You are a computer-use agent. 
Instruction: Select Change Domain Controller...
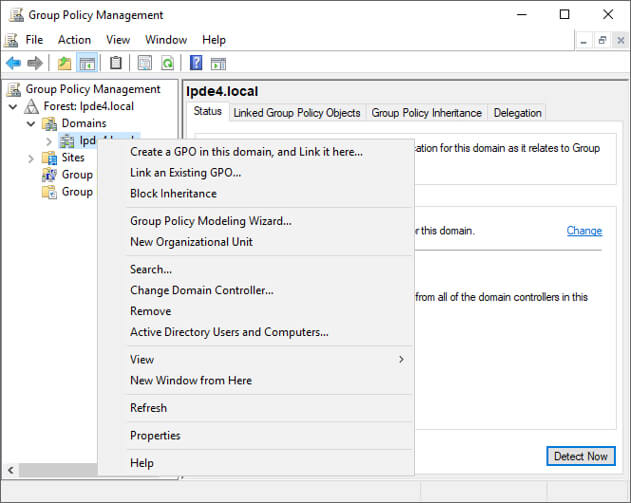pyautogui.click(x=256, y=290)
